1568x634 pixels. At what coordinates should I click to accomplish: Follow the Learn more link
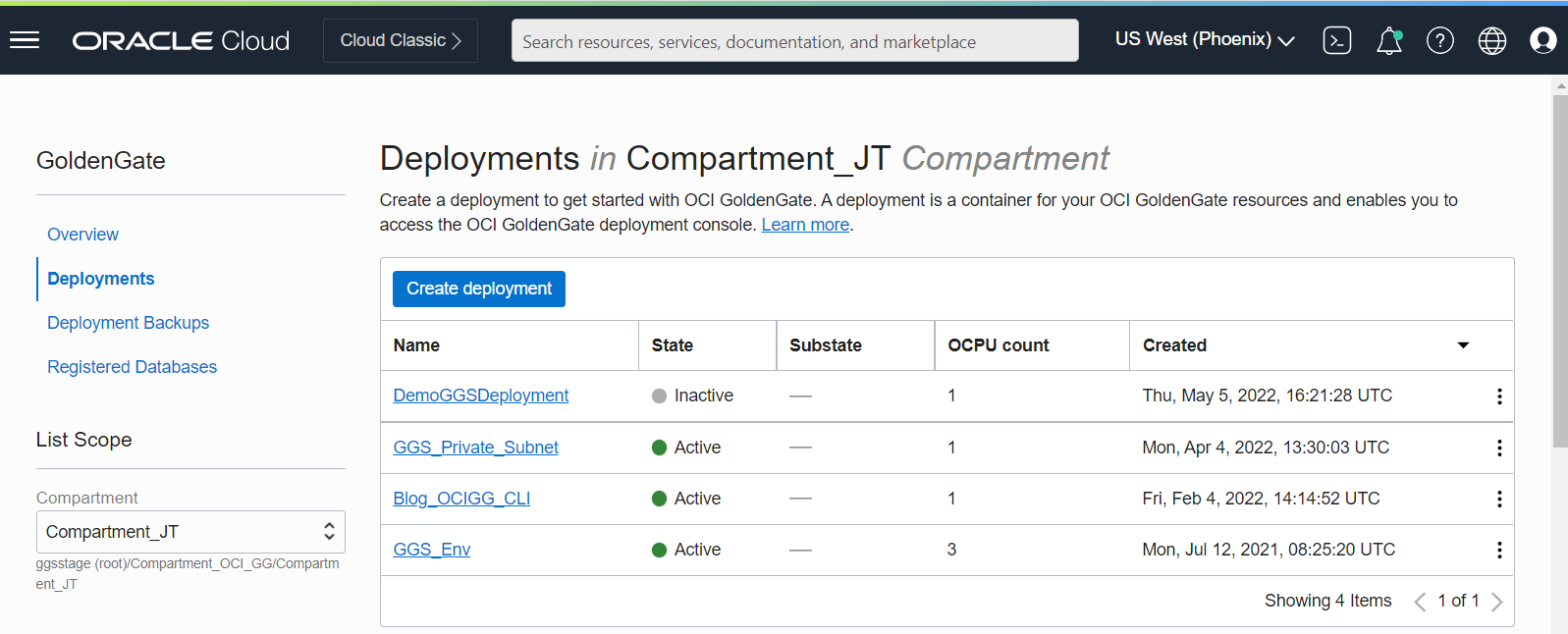click(x=805, y=225)
